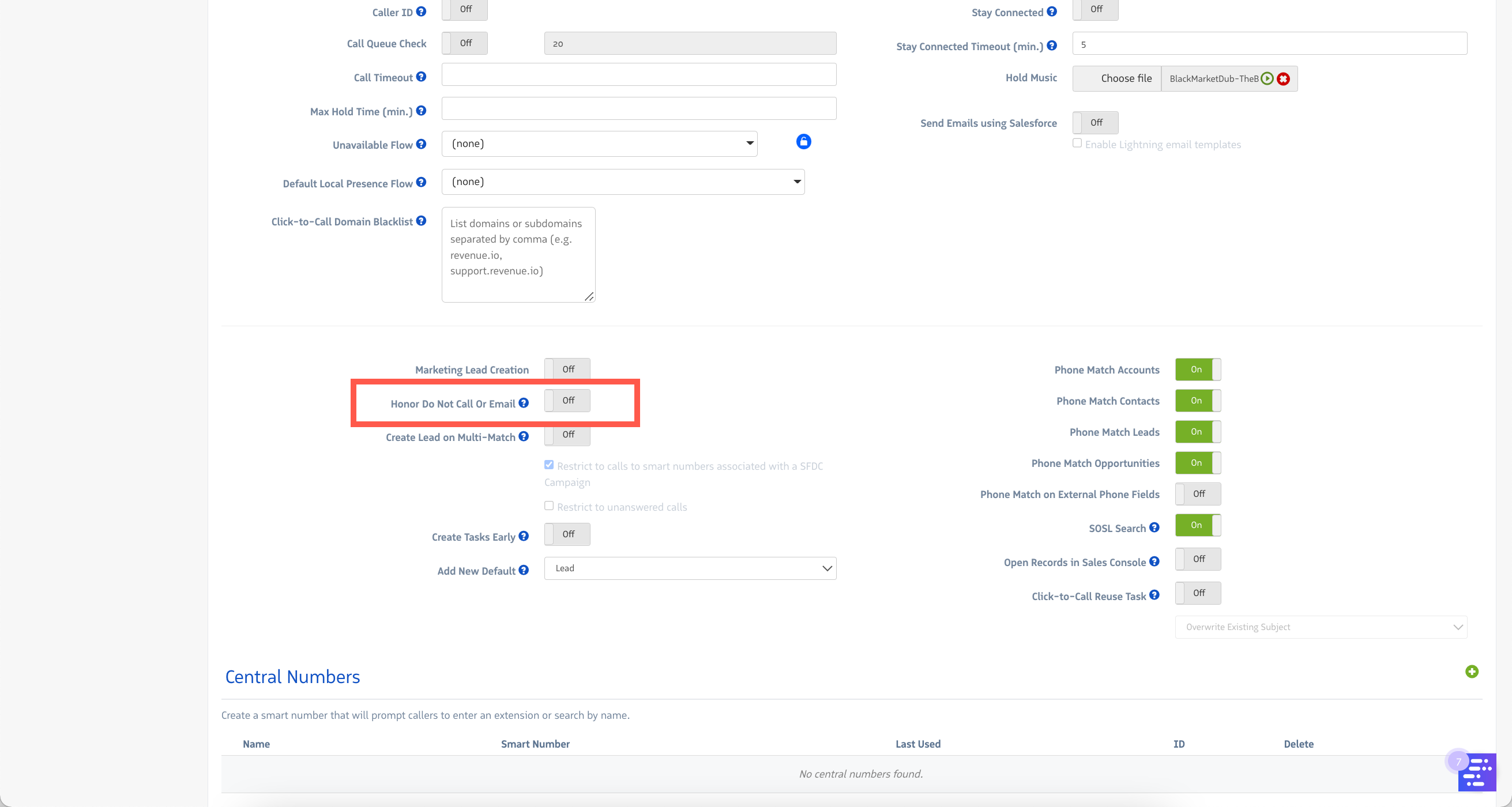1512x807 pixels.
Task: Add a new central number with green plus
Action: click(1471, 672)
